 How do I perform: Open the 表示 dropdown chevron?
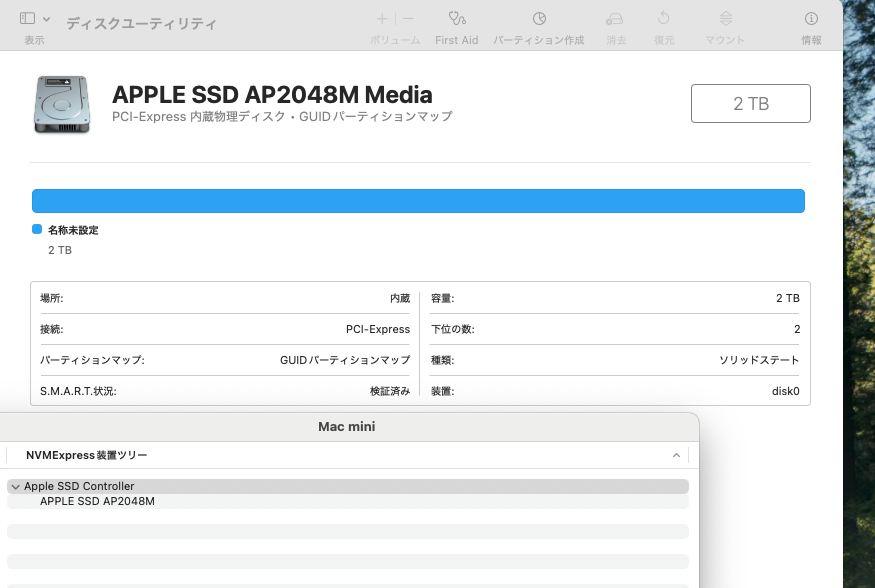(x=46, y=19)
